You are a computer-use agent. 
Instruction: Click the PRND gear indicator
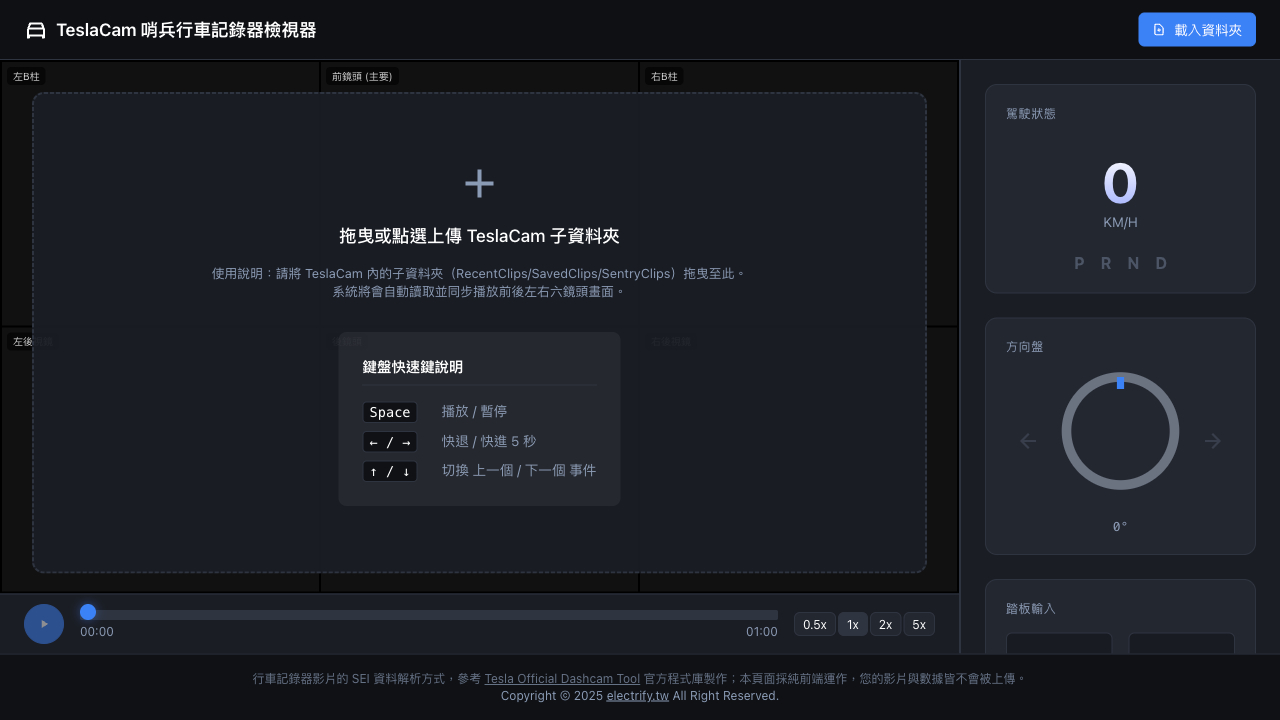1120,263
